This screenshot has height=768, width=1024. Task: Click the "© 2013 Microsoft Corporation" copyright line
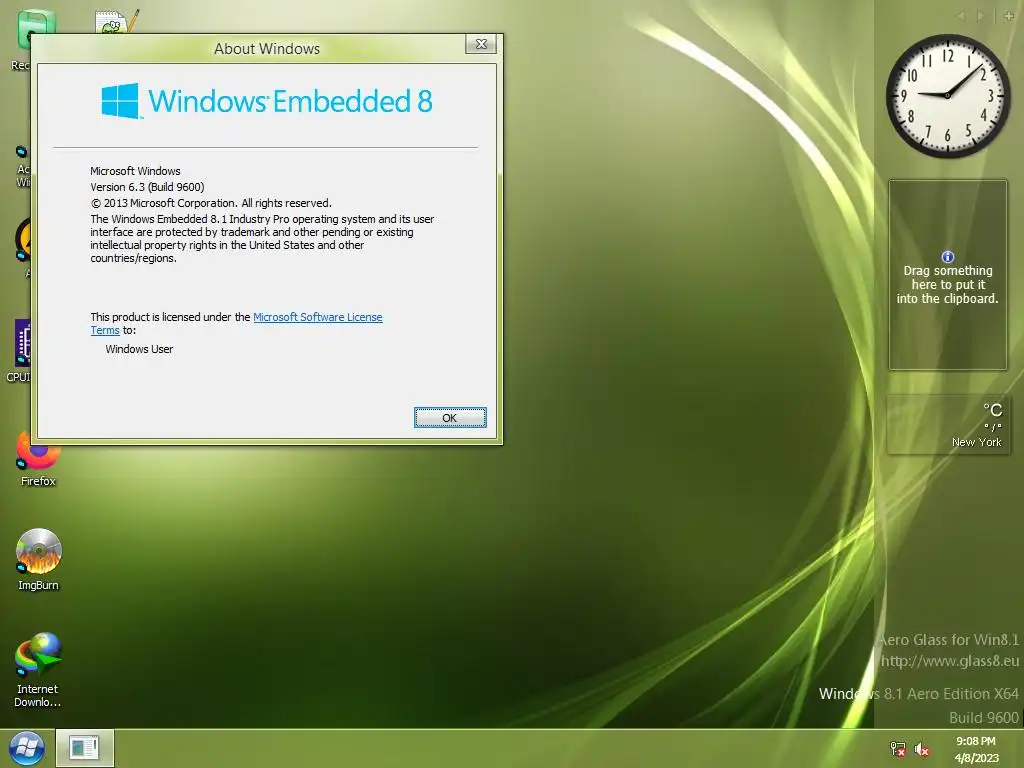211,203
